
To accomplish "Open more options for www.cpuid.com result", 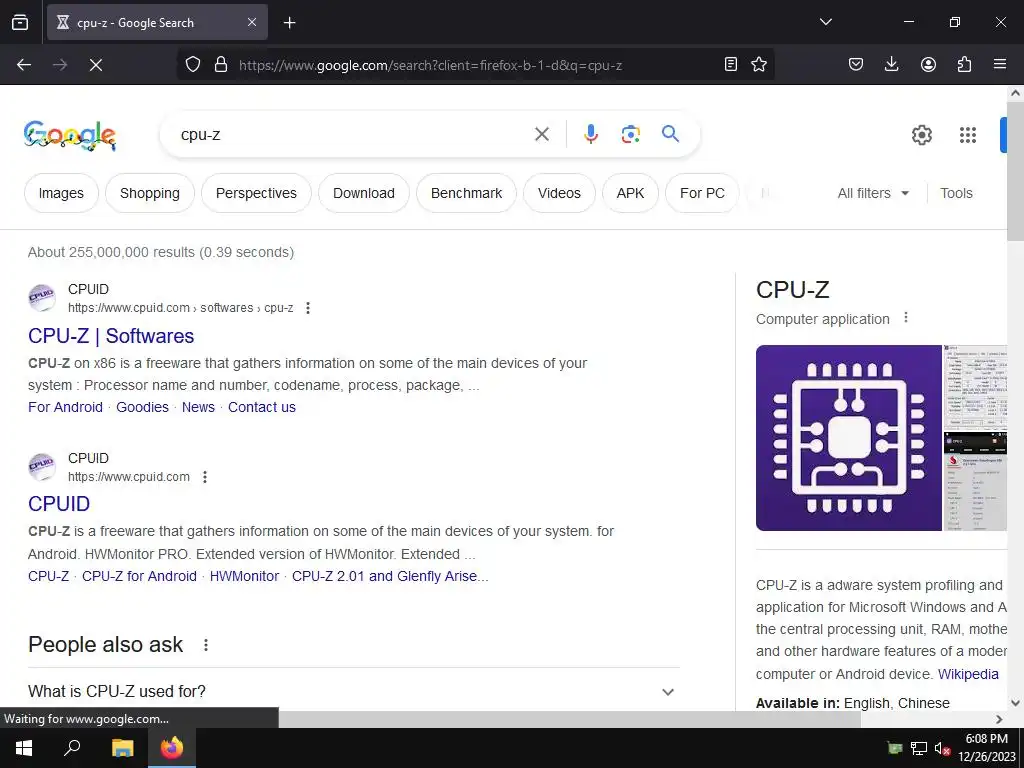I will (205, 477).
